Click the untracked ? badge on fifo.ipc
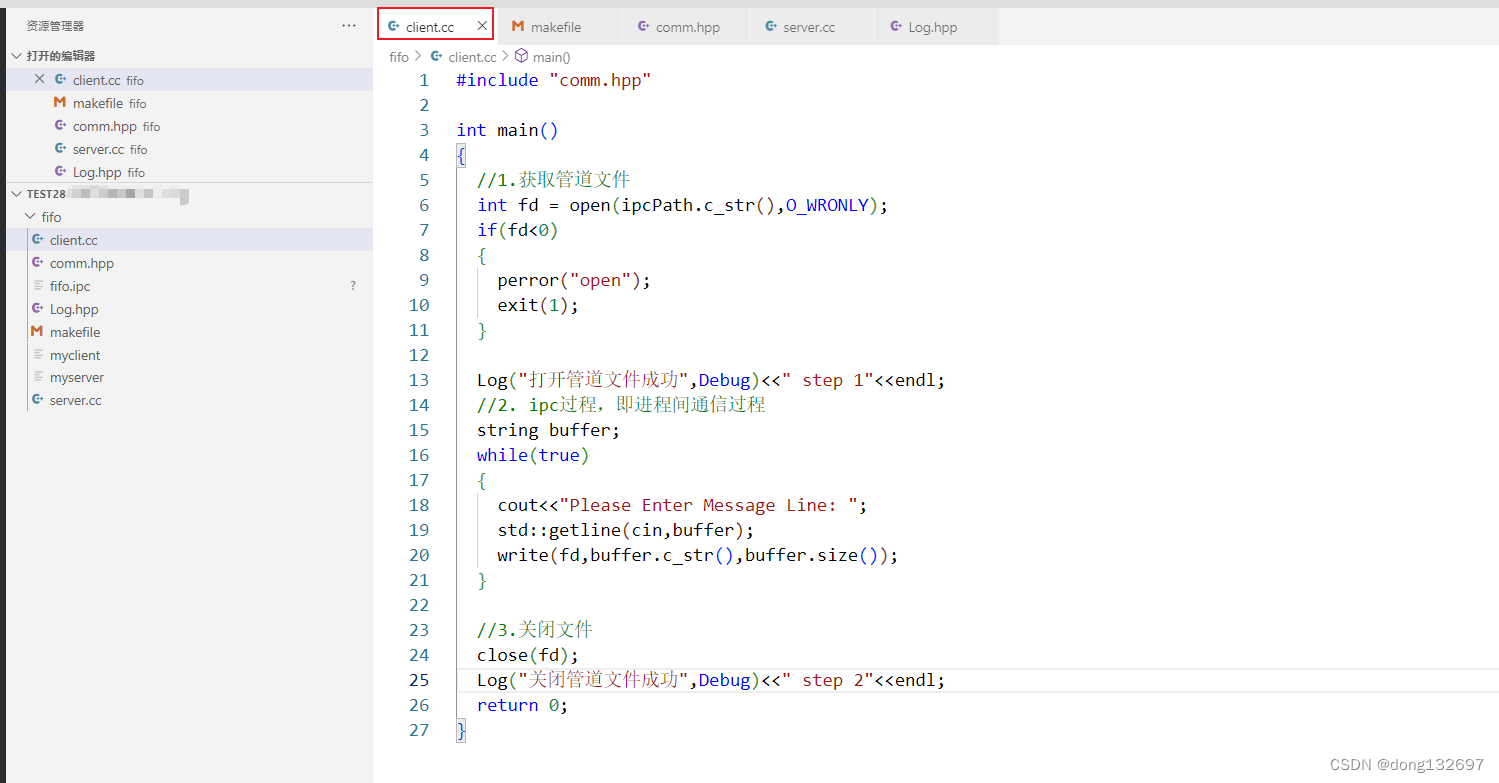This screenshot has height=783, width=1499. (353, 286)
